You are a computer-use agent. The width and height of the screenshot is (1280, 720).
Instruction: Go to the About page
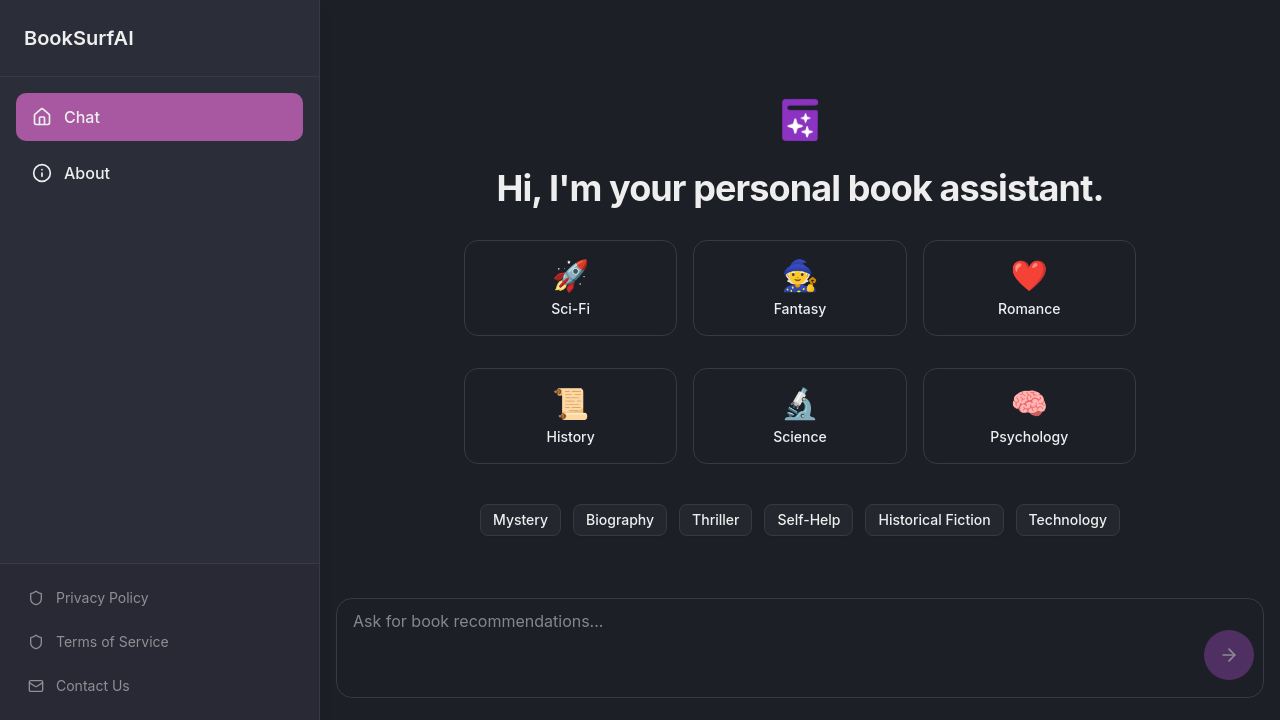86,173
